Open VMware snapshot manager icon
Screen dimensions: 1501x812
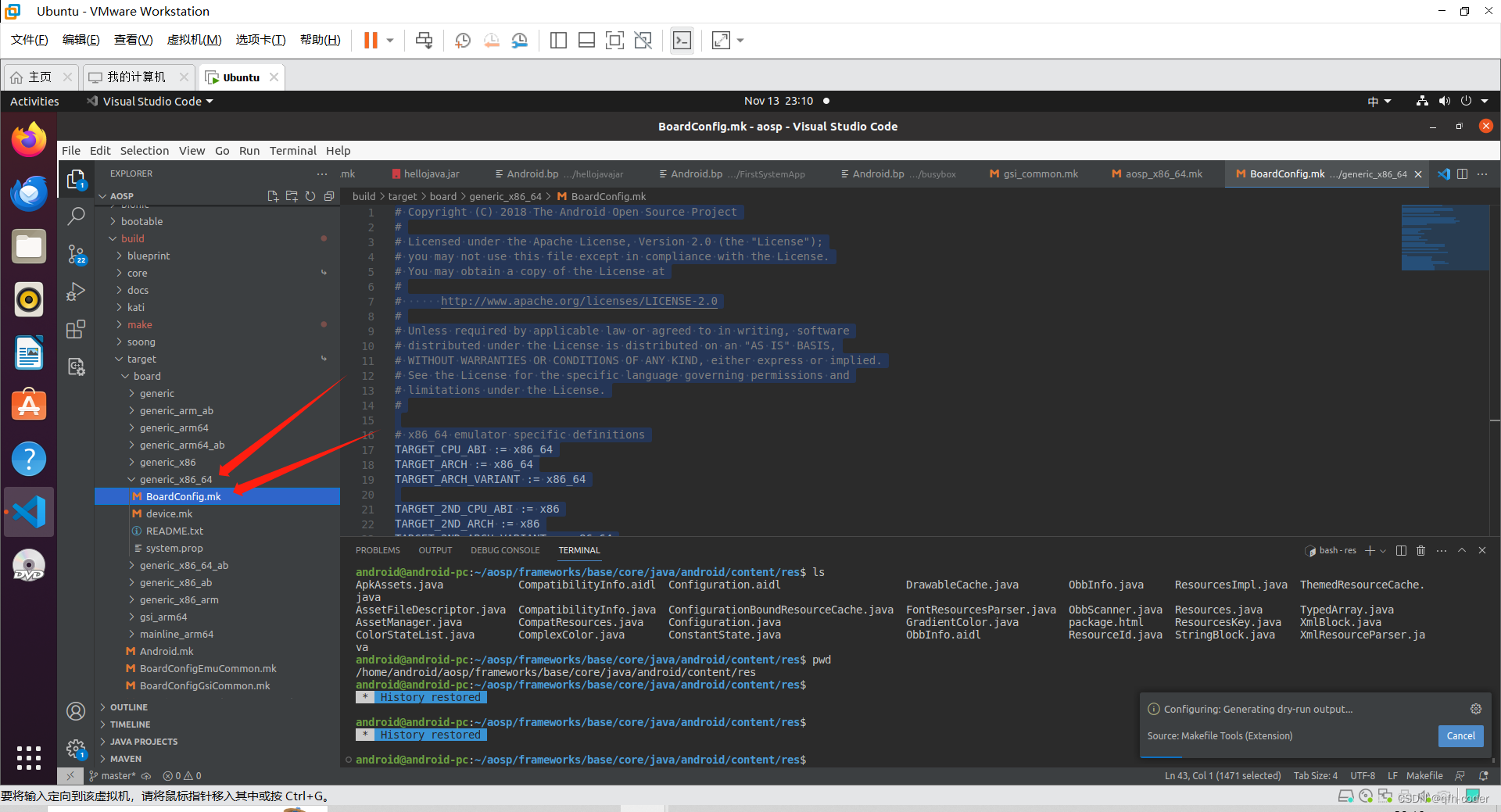pos(520,41)
